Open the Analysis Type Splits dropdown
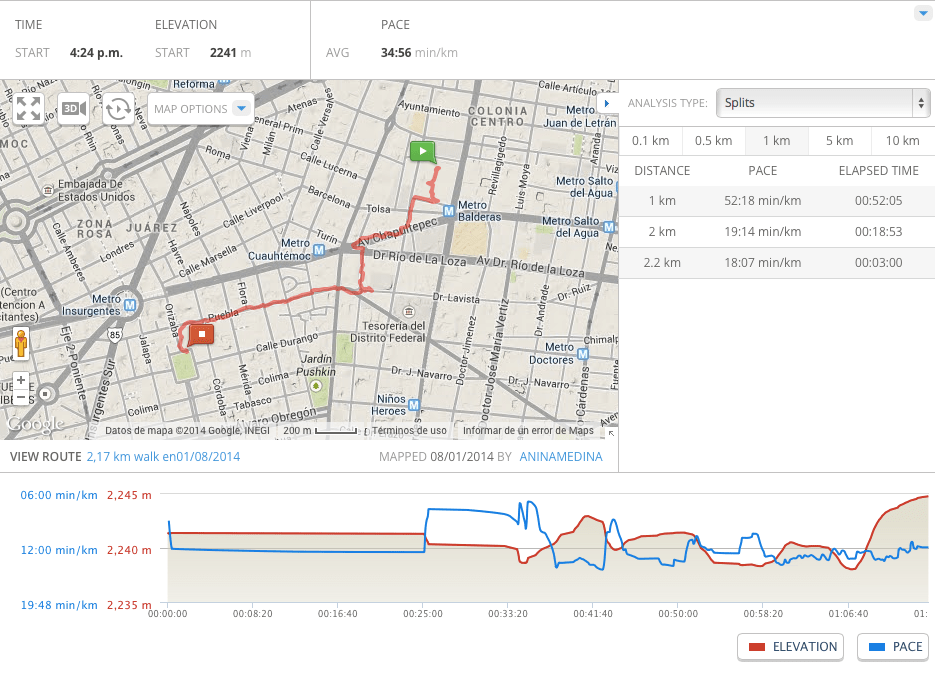Screen dimensions: 935x678 [823, 103]
